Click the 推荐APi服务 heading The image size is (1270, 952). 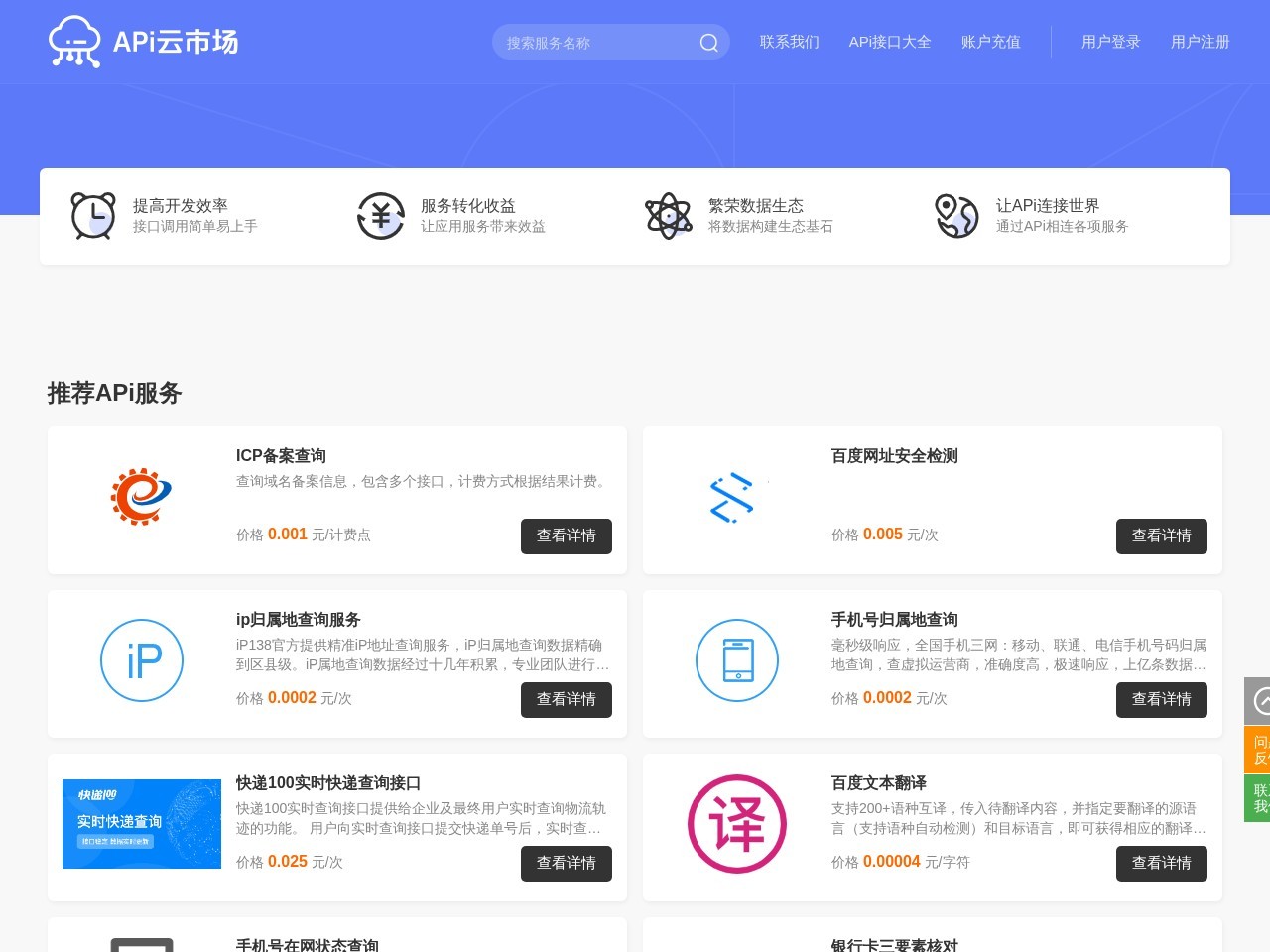tap(115, 393)
